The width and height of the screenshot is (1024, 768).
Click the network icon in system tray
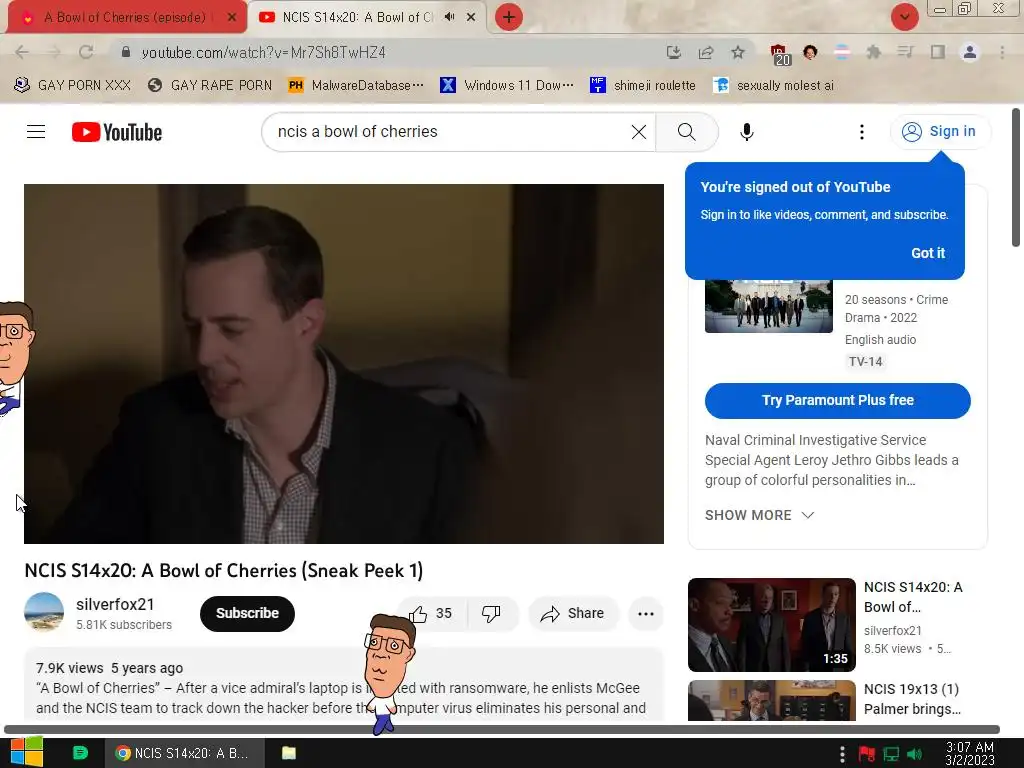click(891, 754)
